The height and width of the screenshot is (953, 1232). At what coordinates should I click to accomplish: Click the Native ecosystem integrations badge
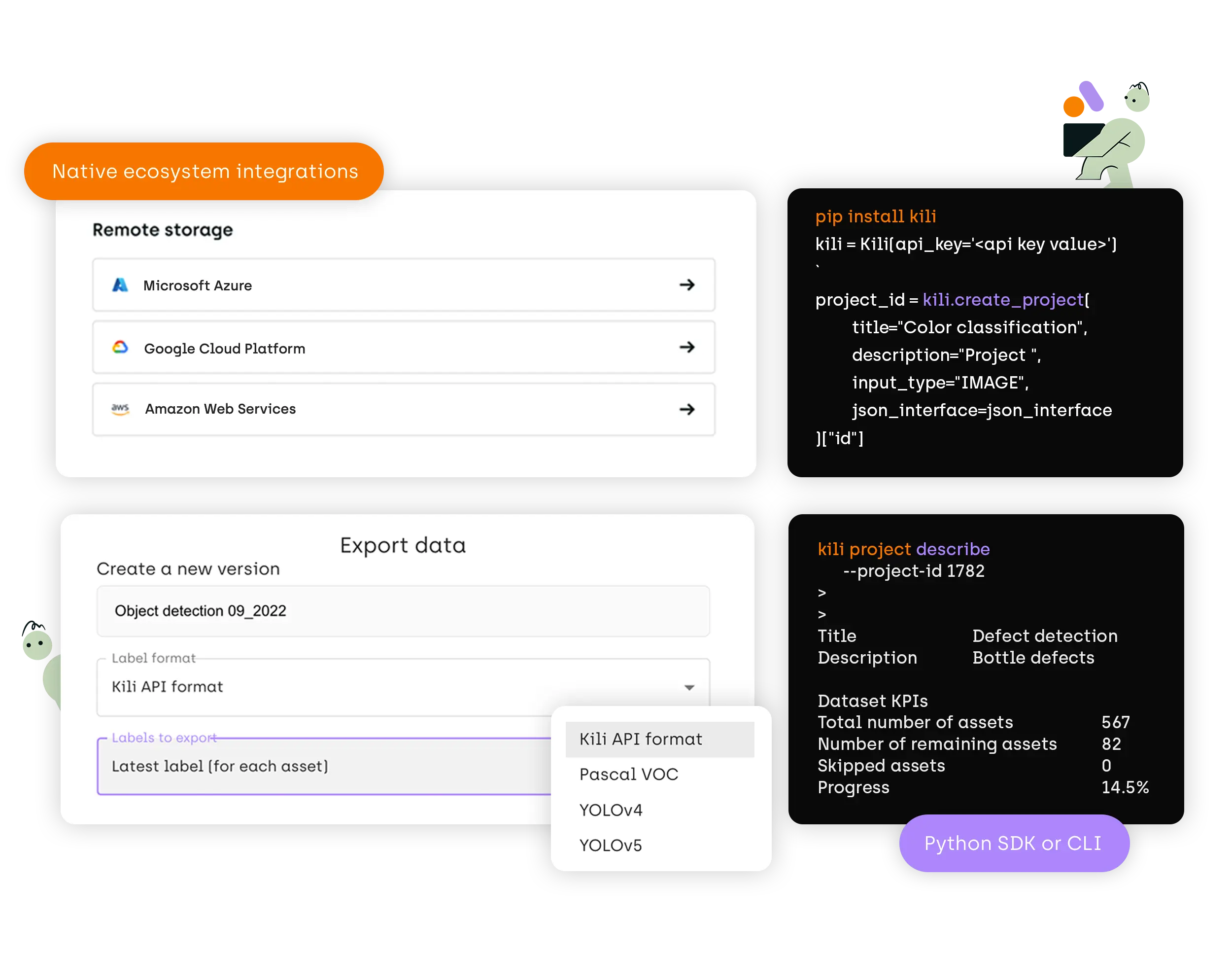(205, 172)
